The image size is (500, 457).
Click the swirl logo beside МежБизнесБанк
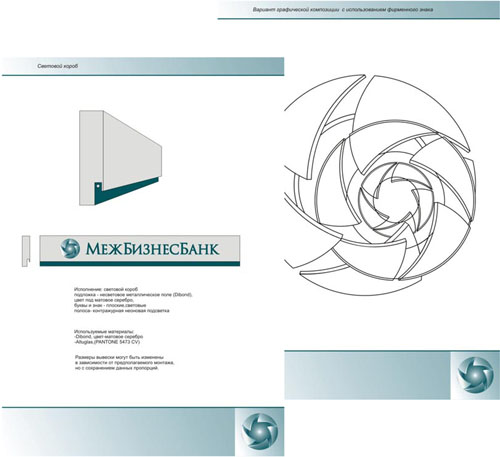point(70,248)
